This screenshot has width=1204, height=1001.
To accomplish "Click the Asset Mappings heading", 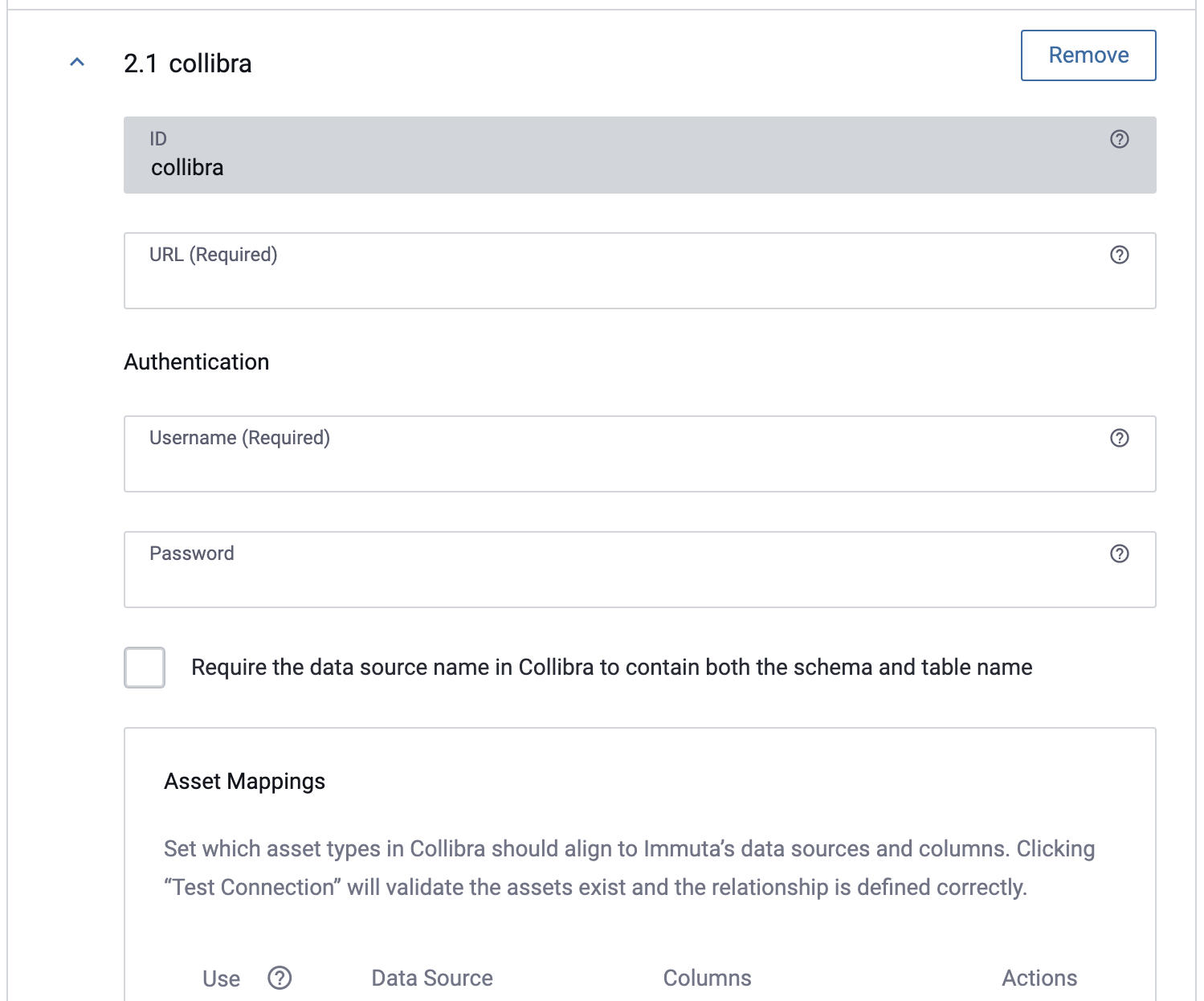I will pos(244,782).
